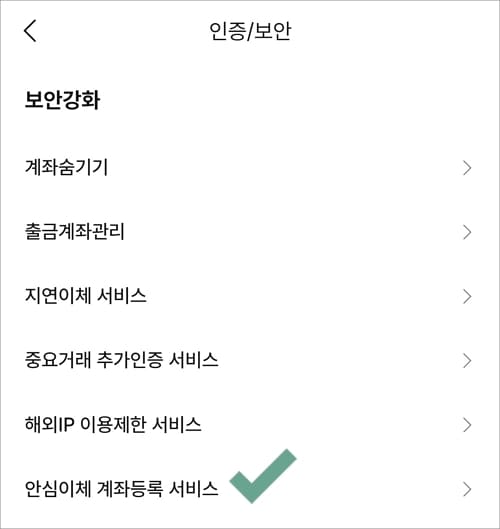This screenshot has width=500, height=529.
Task: Tap the 지연이체 text in the list
Action: [x=58, y=296]
